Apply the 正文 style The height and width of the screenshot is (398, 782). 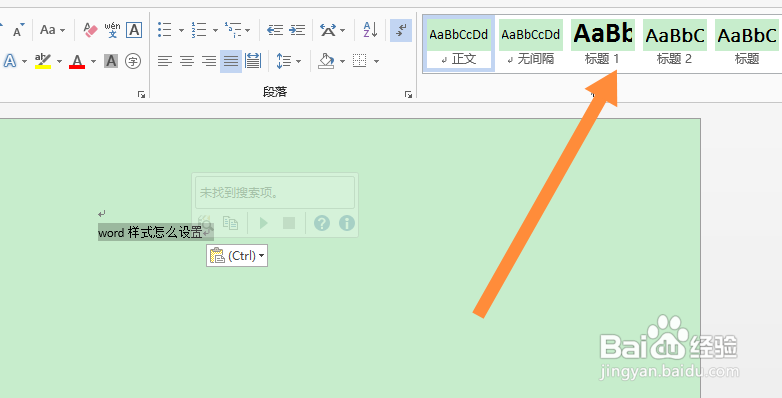pos(459,43)
